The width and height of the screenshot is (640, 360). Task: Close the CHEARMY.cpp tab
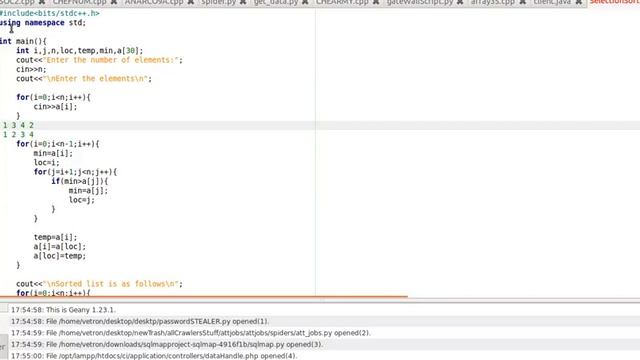tap(376, 2)
